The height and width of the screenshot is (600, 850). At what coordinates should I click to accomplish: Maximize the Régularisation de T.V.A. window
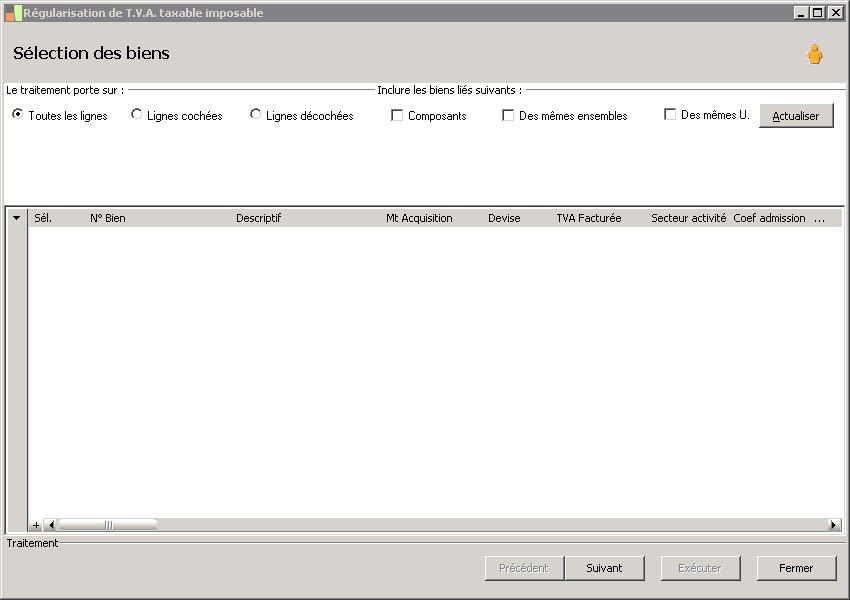point(818,12)
